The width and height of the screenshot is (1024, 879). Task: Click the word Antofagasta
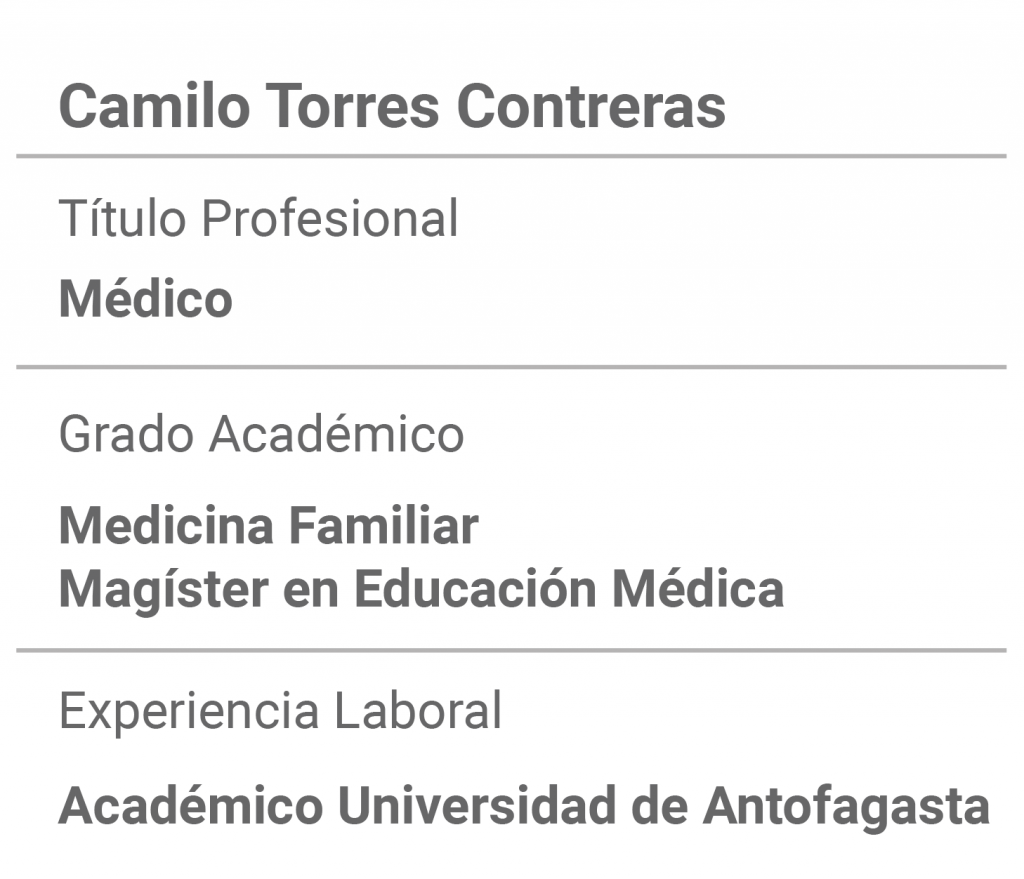[x=846, y=806]
